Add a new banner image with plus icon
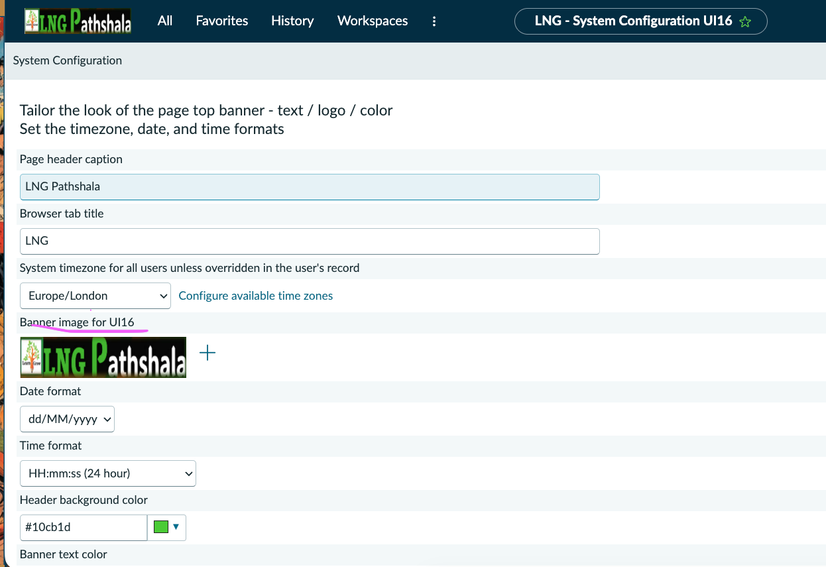 [208, 353]
